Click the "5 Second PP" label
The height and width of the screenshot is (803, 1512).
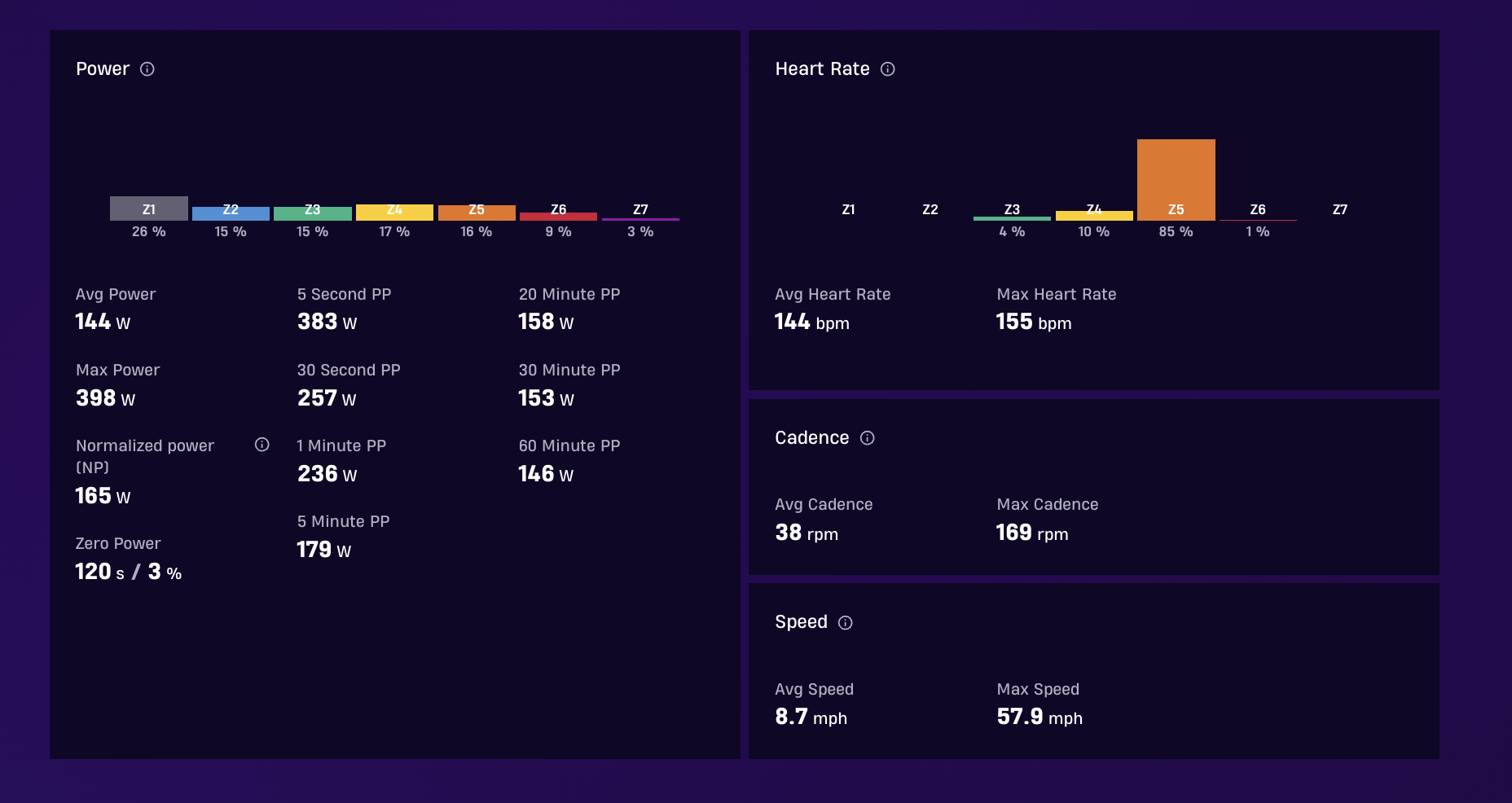[345, 294]
